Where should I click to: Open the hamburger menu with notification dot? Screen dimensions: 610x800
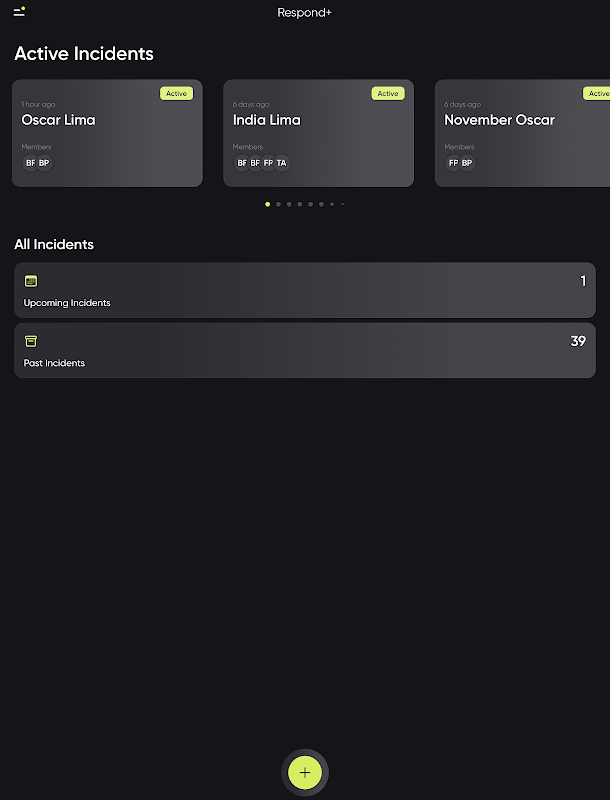pyautogui.click(x=19, y=12)
